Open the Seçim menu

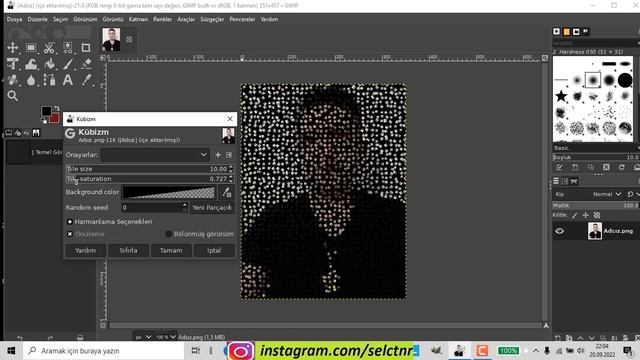[x=60, y=19]
